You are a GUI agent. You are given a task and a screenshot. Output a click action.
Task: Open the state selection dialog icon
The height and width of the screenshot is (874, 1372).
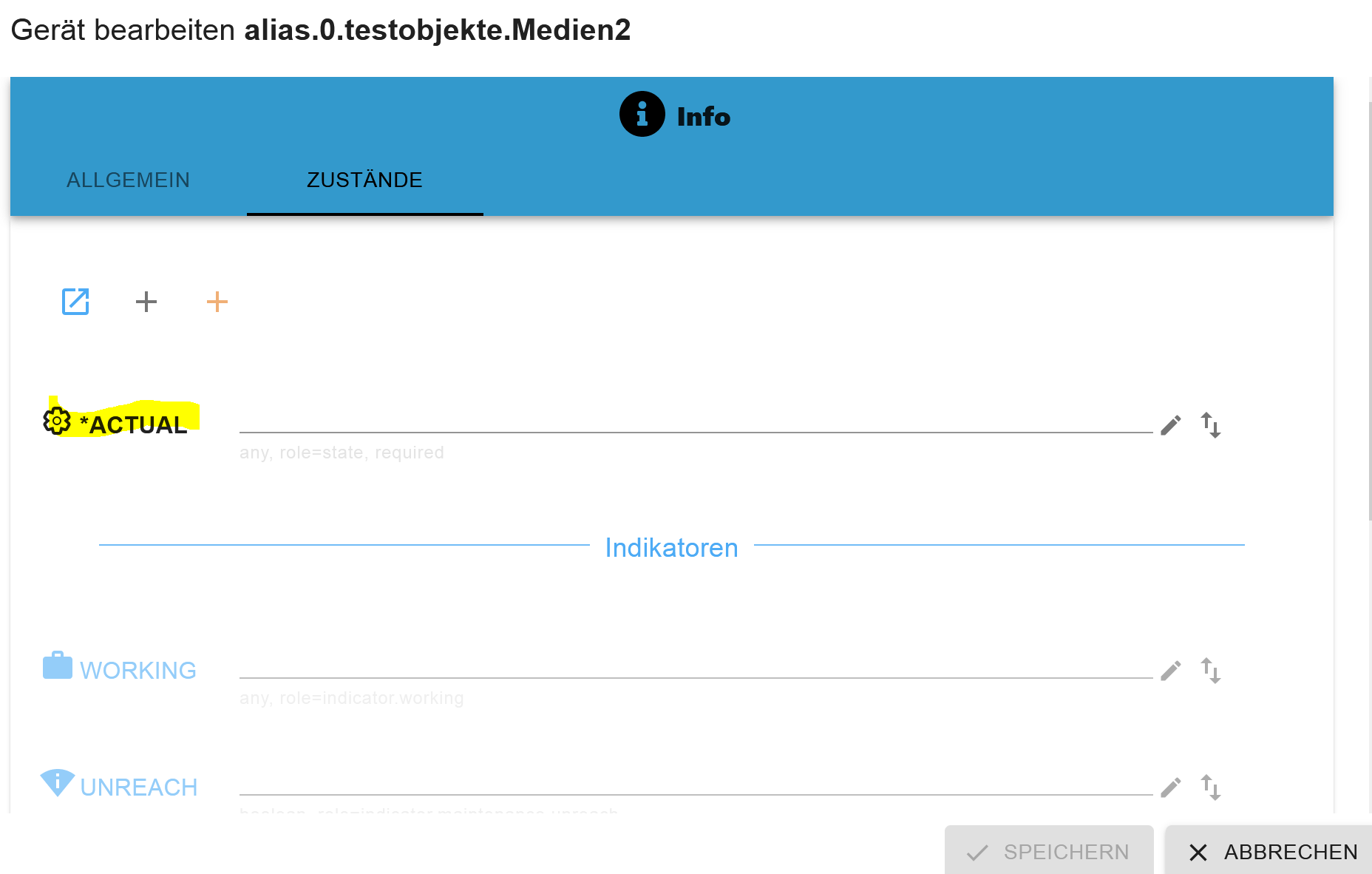pos(74,302)
